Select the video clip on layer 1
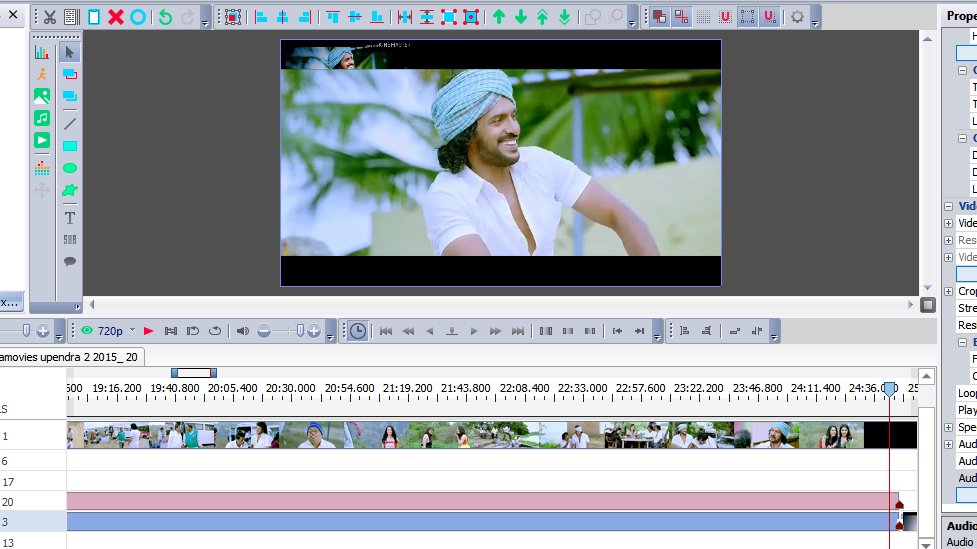Image resolution: width=977 pixels, height=549 pixels. tap(492, 435)
